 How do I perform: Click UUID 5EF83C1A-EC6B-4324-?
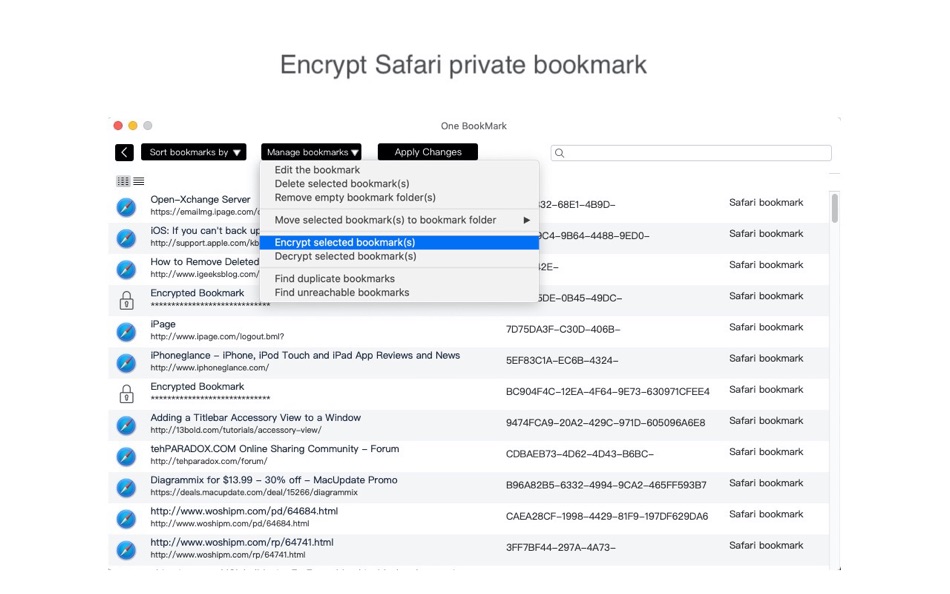pos(562,361)
